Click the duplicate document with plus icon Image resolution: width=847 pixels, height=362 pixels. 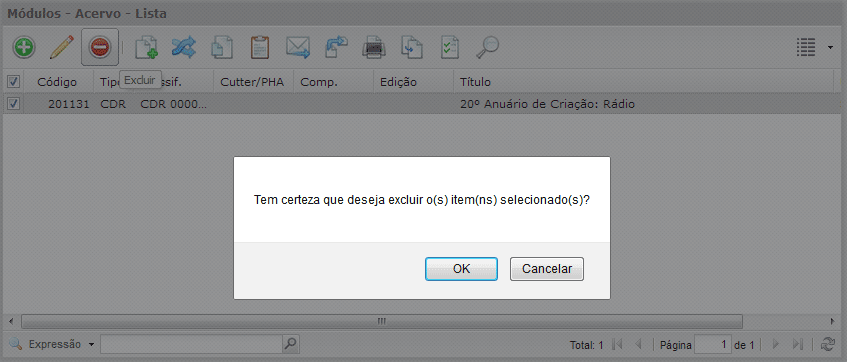click(x=146, y=48)
